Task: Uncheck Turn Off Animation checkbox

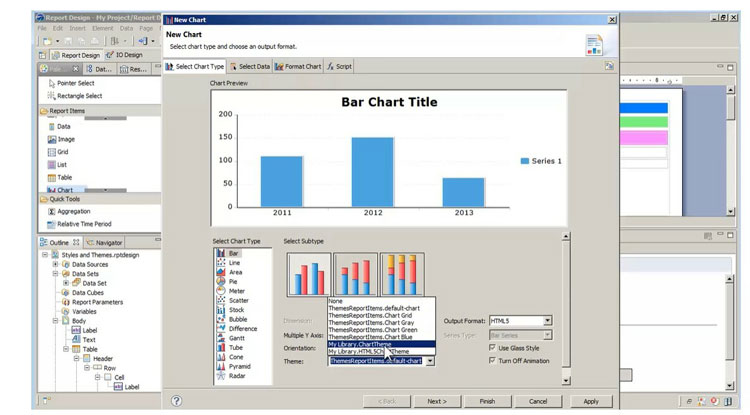Action: click(492, 361)
